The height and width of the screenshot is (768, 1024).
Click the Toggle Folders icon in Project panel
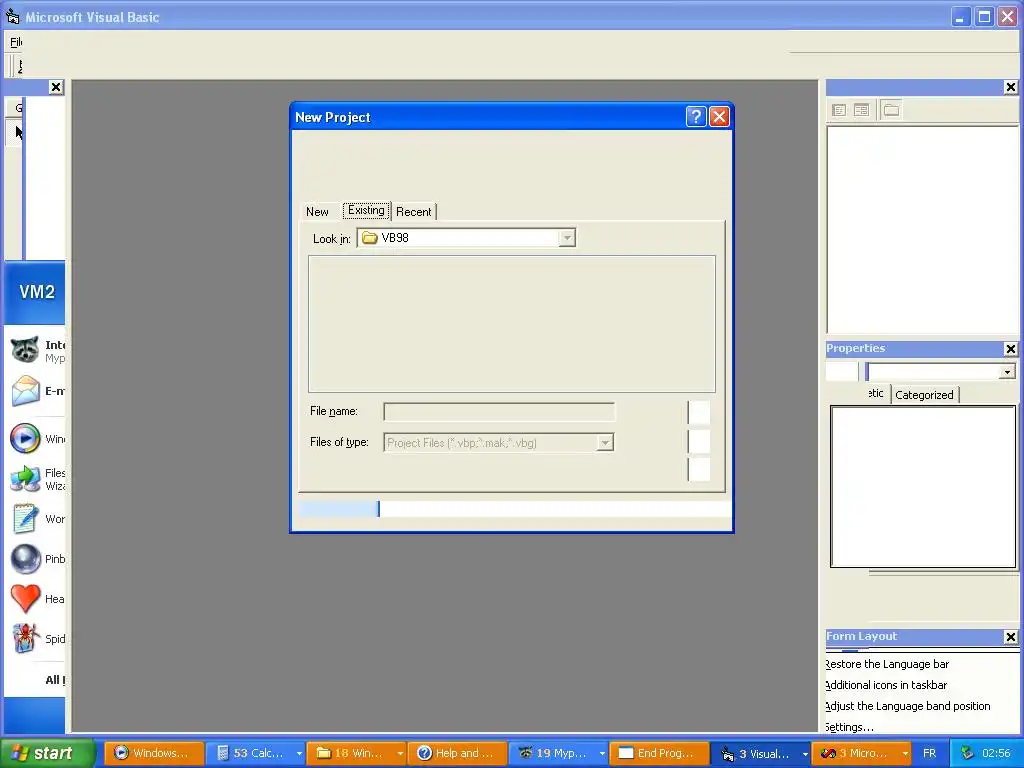891,110
